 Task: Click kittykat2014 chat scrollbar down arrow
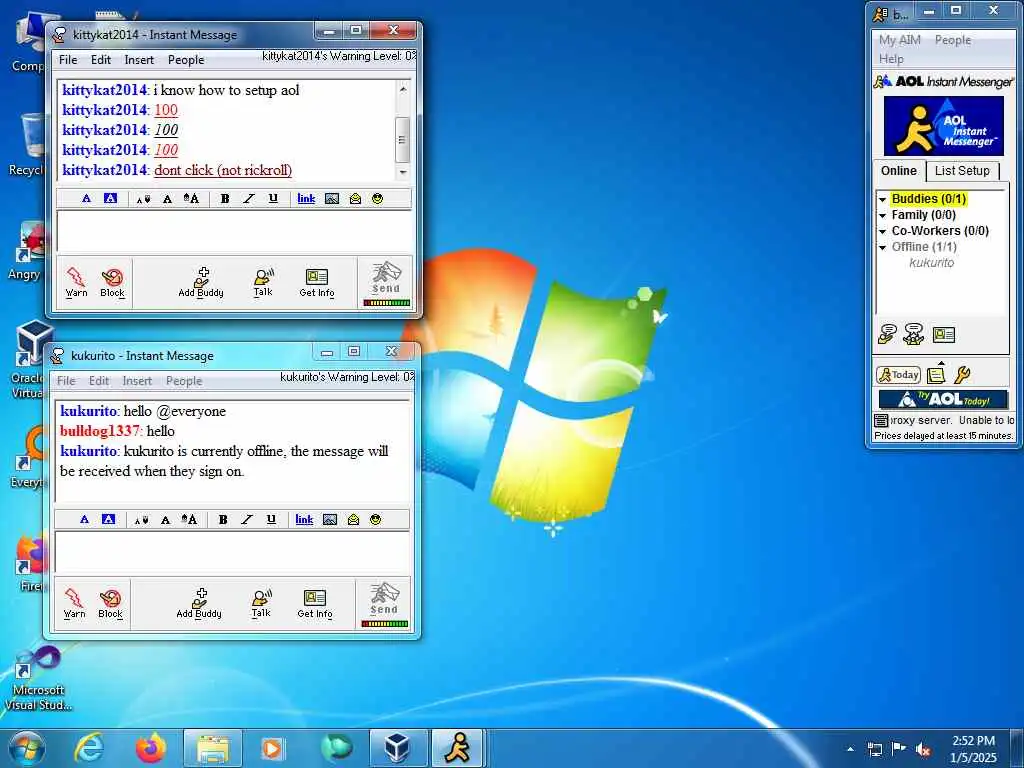403,172
